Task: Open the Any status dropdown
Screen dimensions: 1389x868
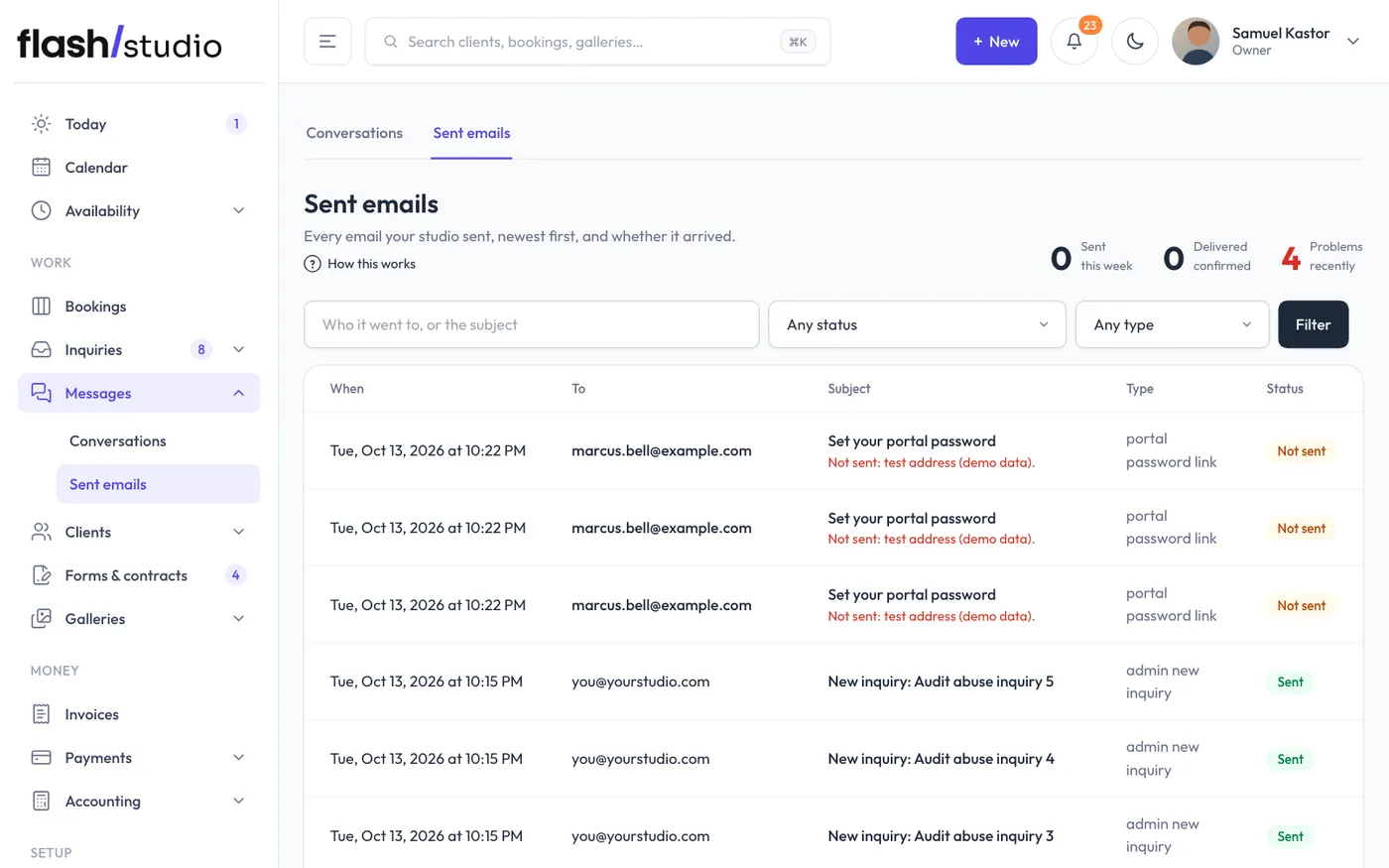Action: [x=918, y=324]
